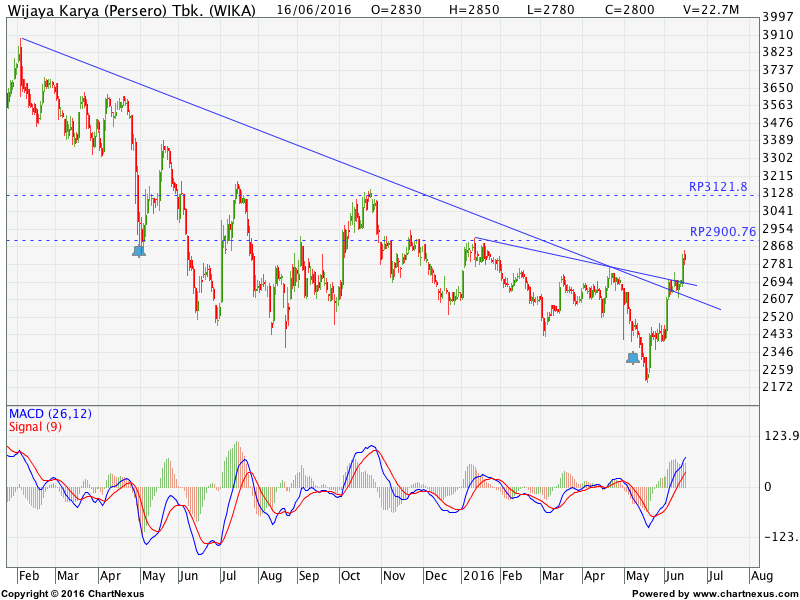800x600 pixels.
Task: Click the V=22.7M volume value
Action: [x=711, y=9]
